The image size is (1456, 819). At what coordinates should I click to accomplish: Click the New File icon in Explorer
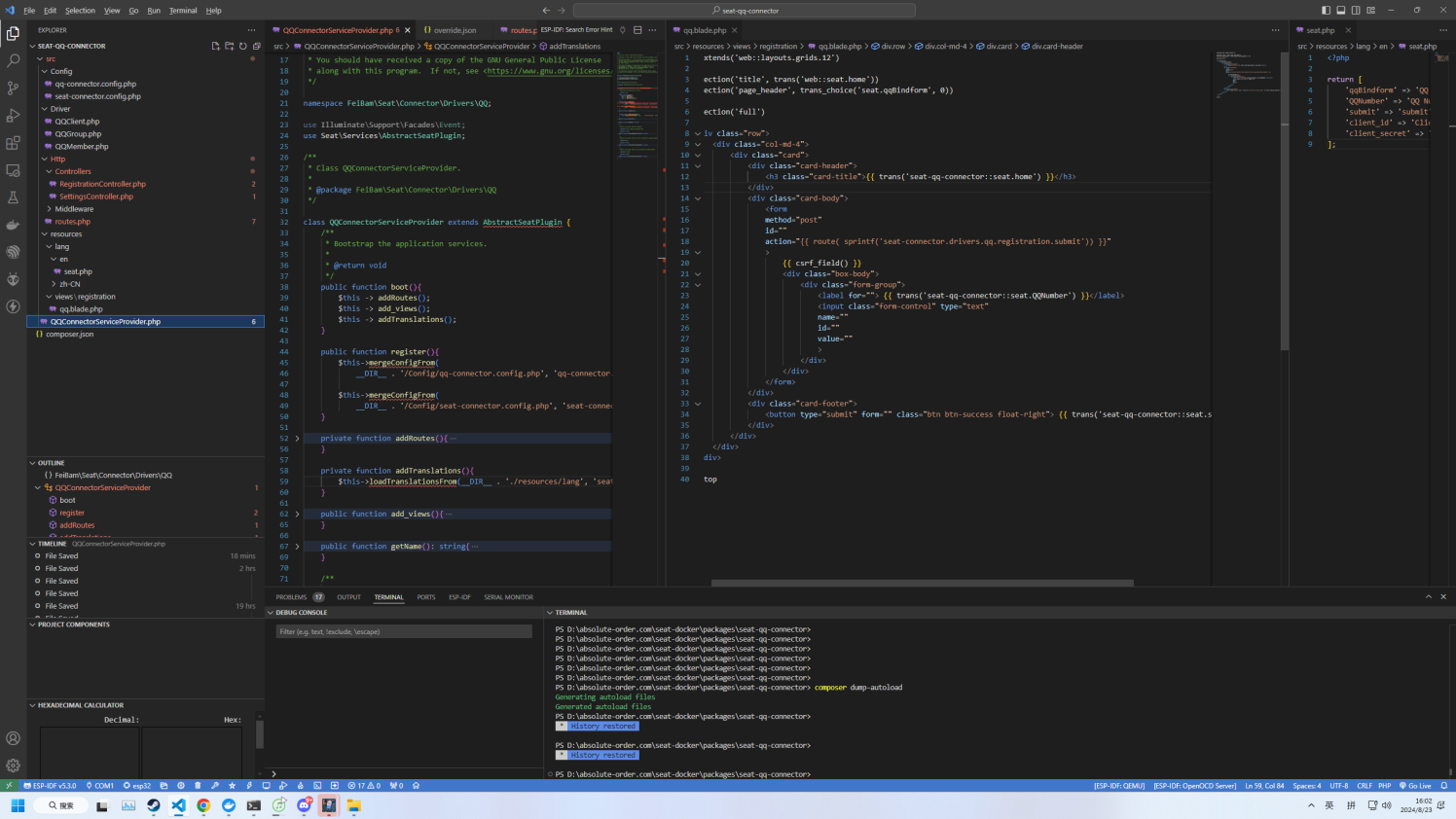[215, 46]
